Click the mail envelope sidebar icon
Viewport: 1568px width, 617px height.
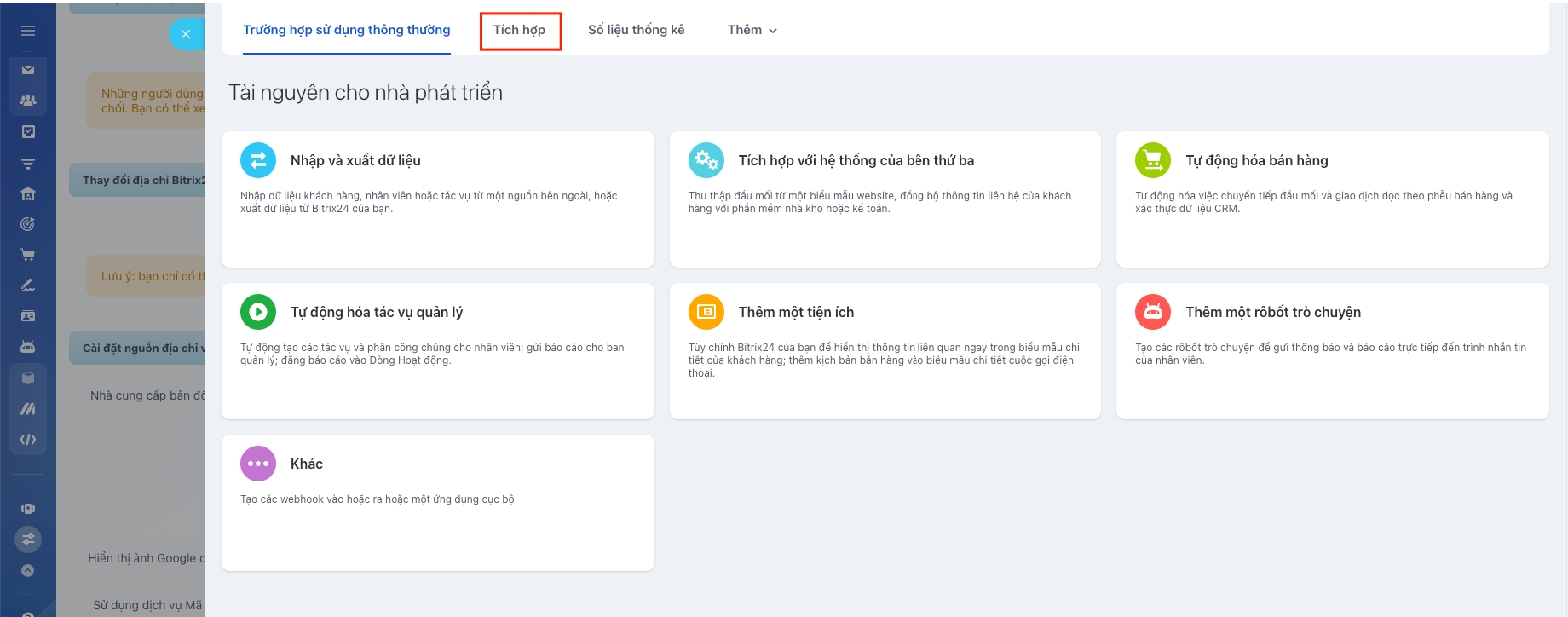28,70
